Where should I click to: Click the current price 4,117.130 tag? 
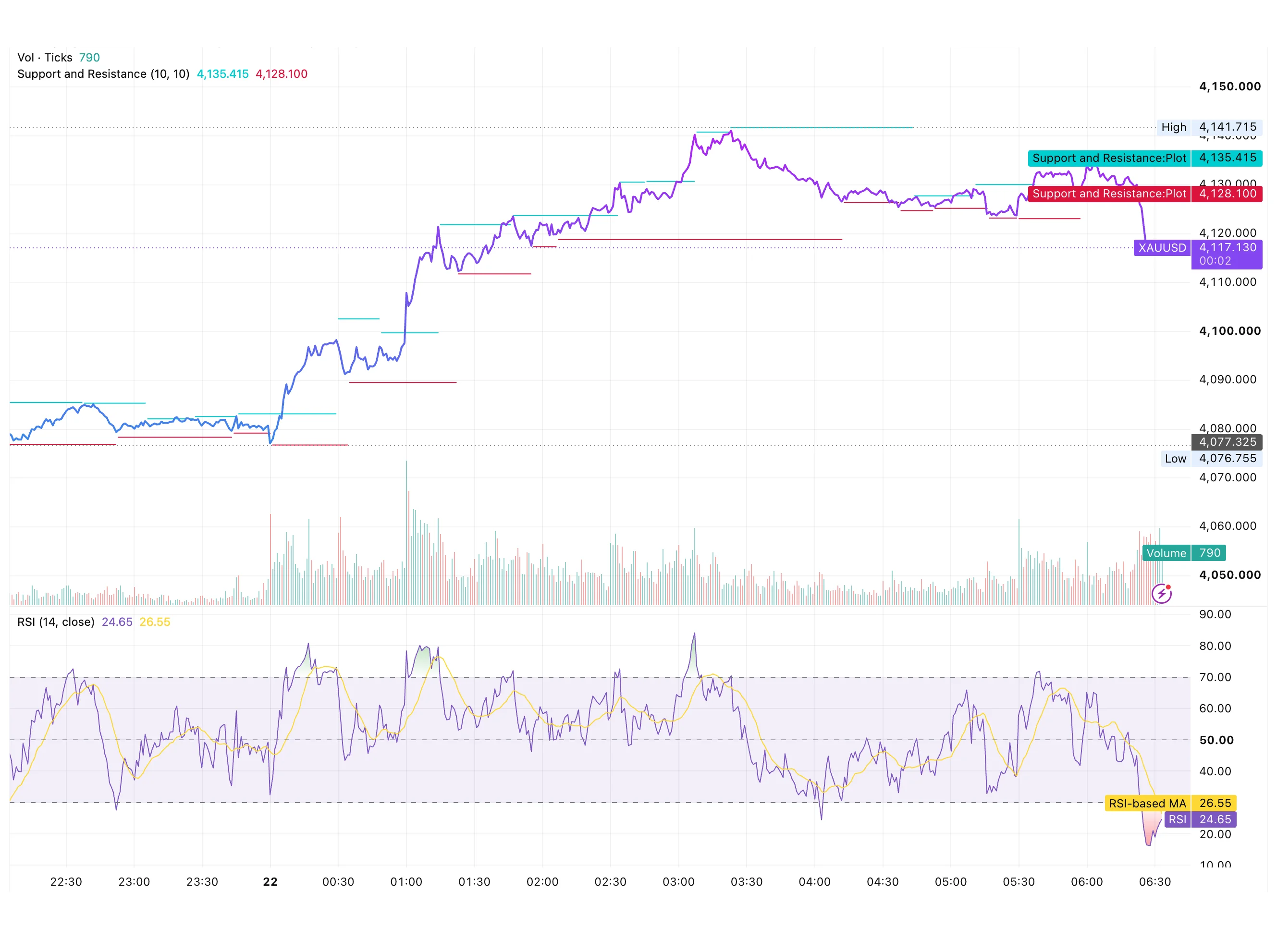(1227, 254)
